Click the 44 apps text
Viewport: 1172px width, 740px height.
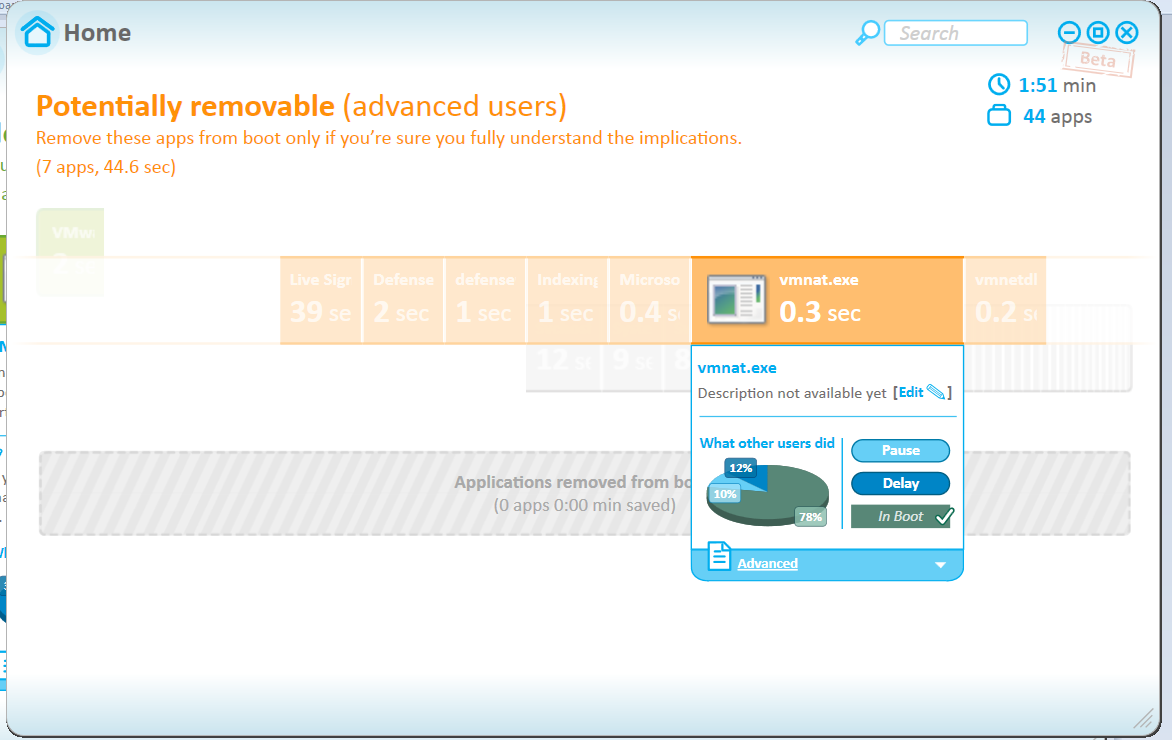click(1057, 117)
